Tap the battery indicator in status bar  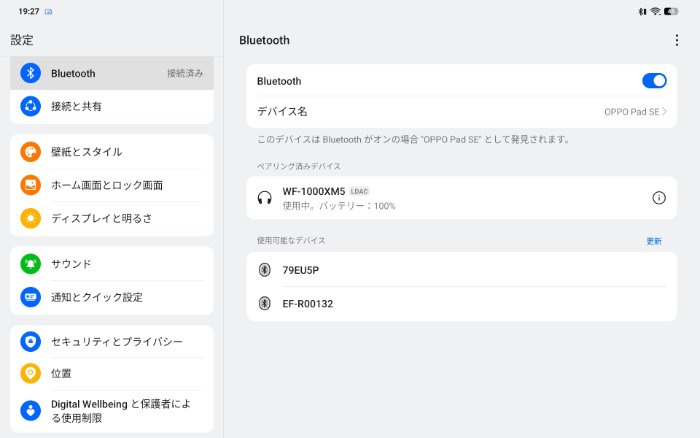point(683,11)
